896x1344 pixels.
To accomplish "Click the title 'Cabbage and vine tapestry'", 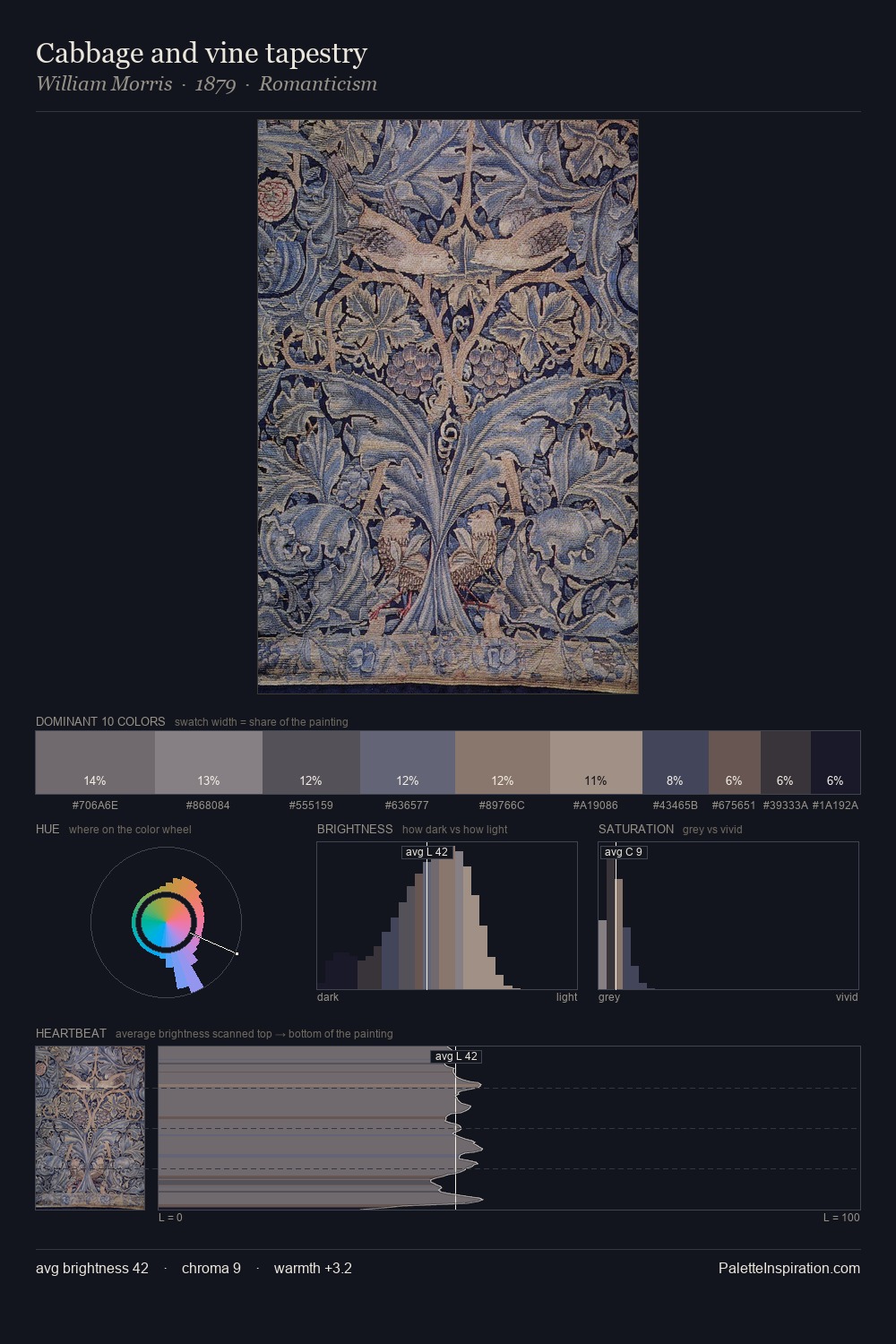I will click(202, 53).
